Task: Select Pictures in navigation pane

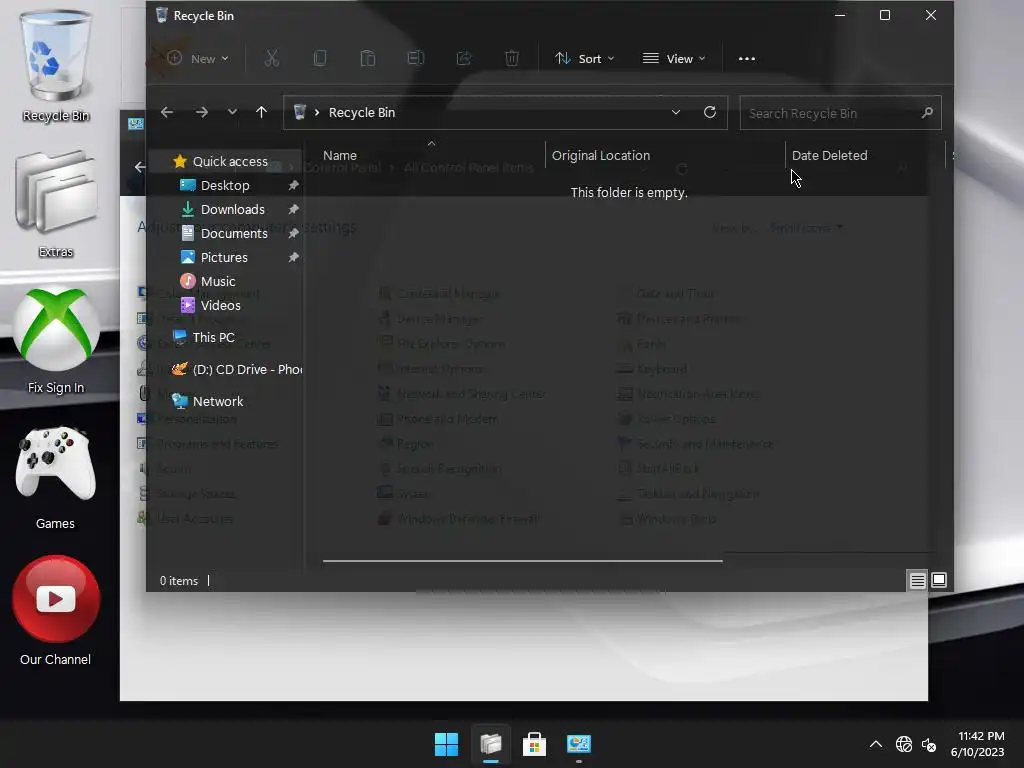Action: coord(225,257)
